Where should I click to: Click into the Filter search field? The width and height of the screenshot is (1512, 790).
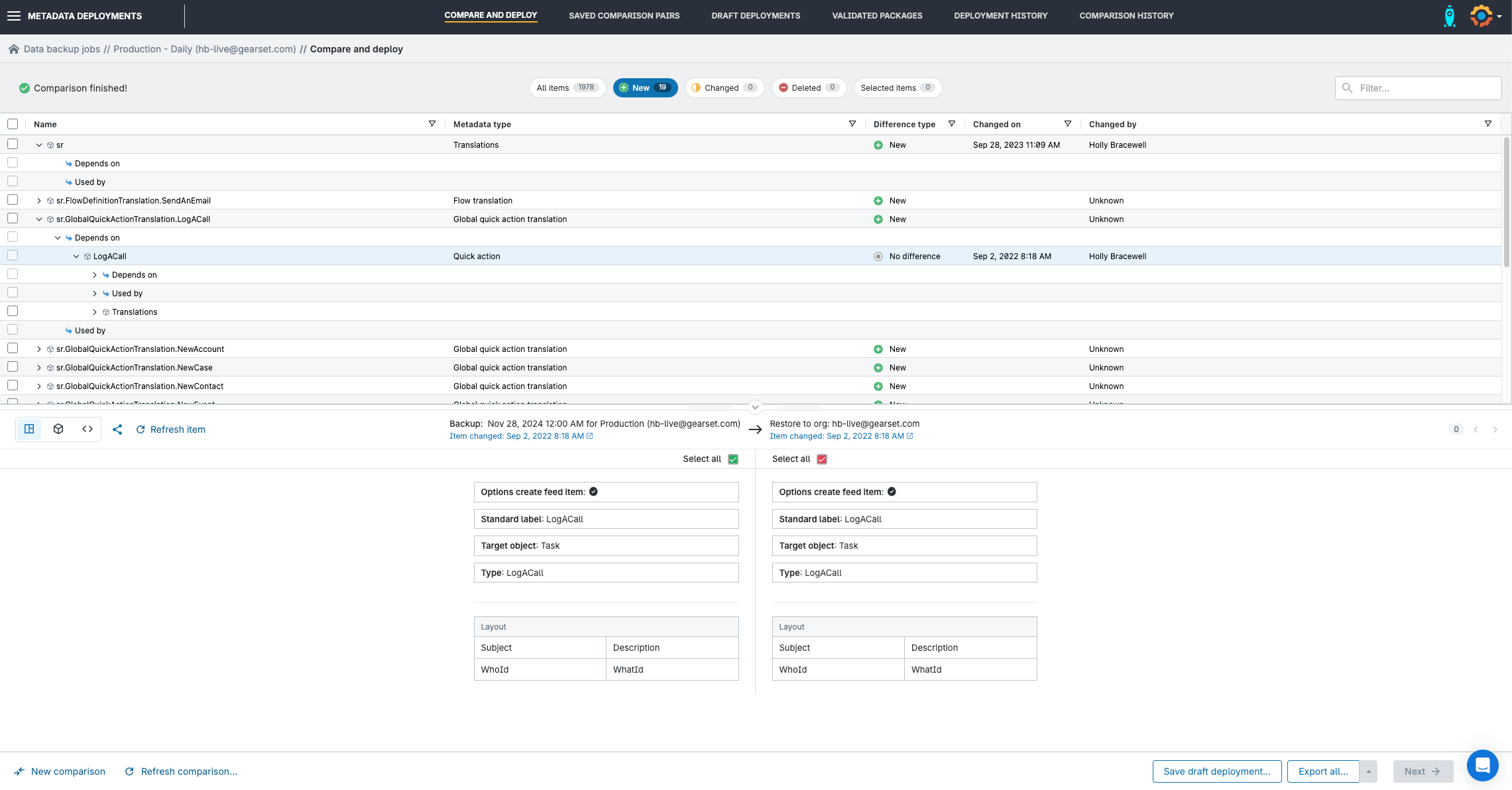[x=1425, y=88]
